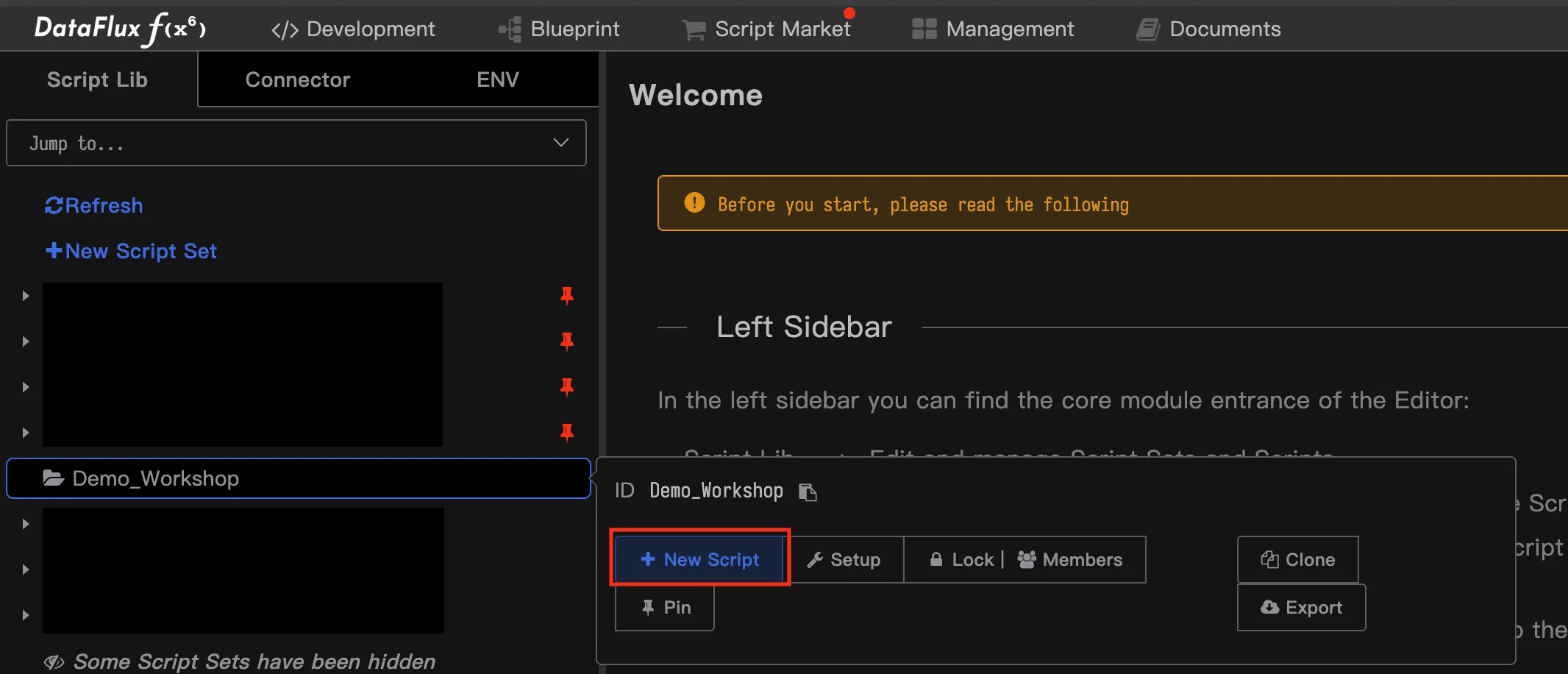This screenshot has width=1568, height=674.
Task: Expand the script set below Demo_Workshop
Action: [x=26, y=524]
